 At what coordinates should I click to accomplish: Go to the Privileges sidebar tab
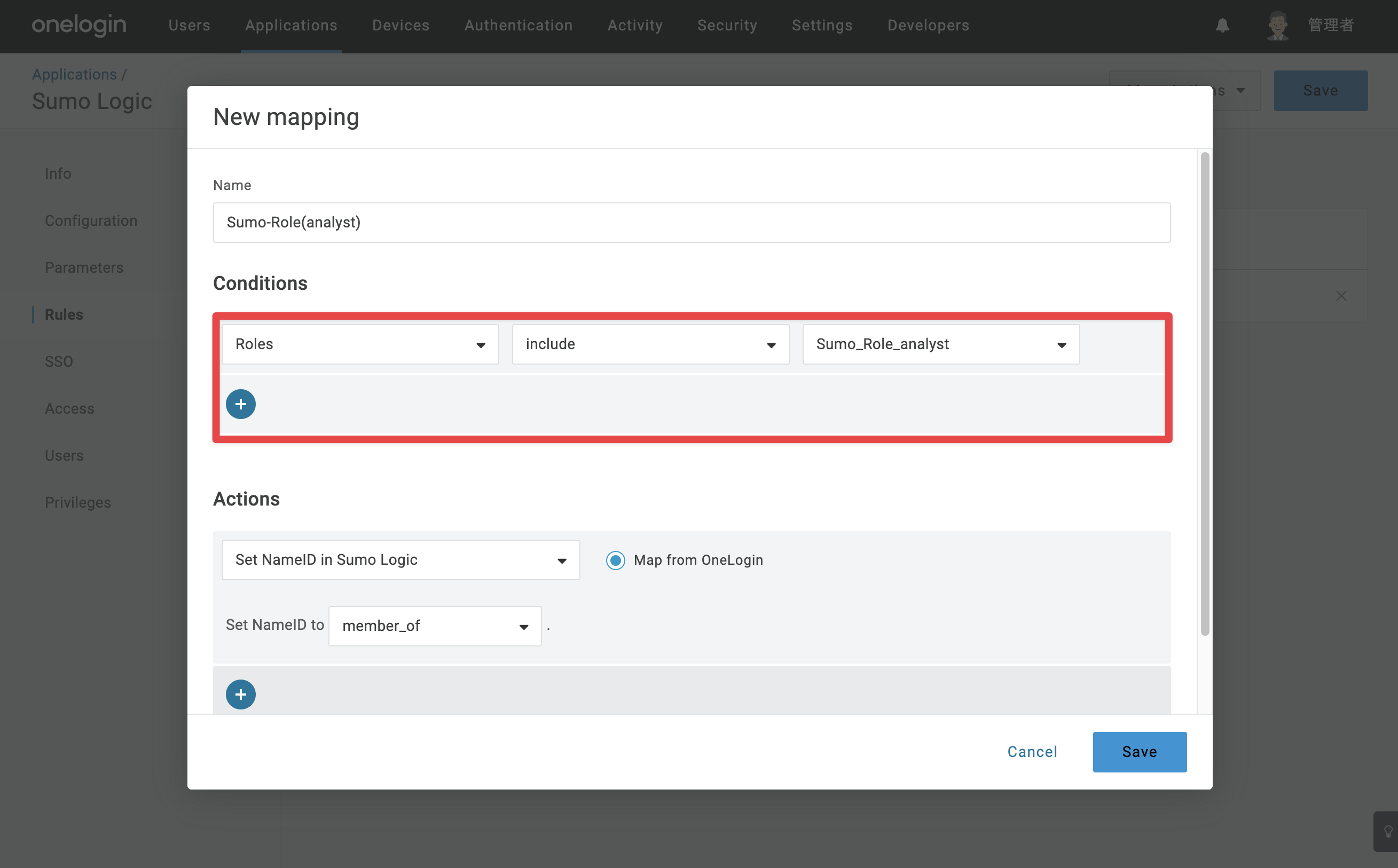pos(78,503)
